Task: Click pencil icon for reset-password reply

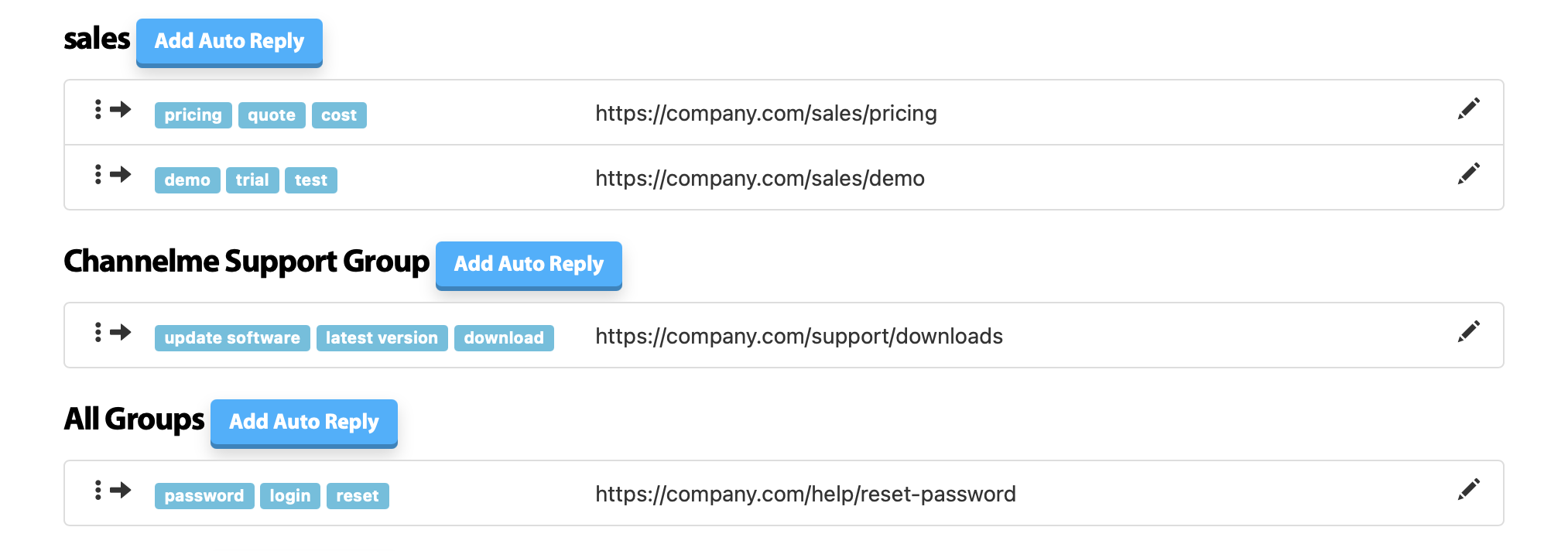Action: coord(1468,490)
